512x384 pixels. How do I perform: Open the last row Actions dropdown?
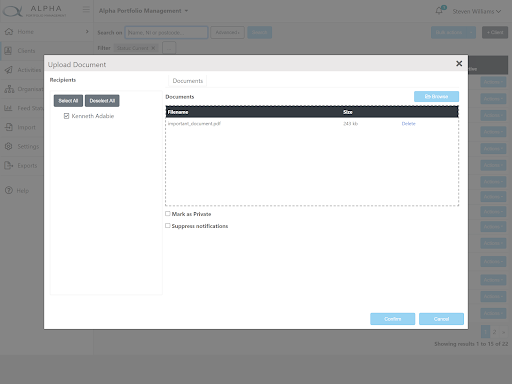(x=493, y=313)
